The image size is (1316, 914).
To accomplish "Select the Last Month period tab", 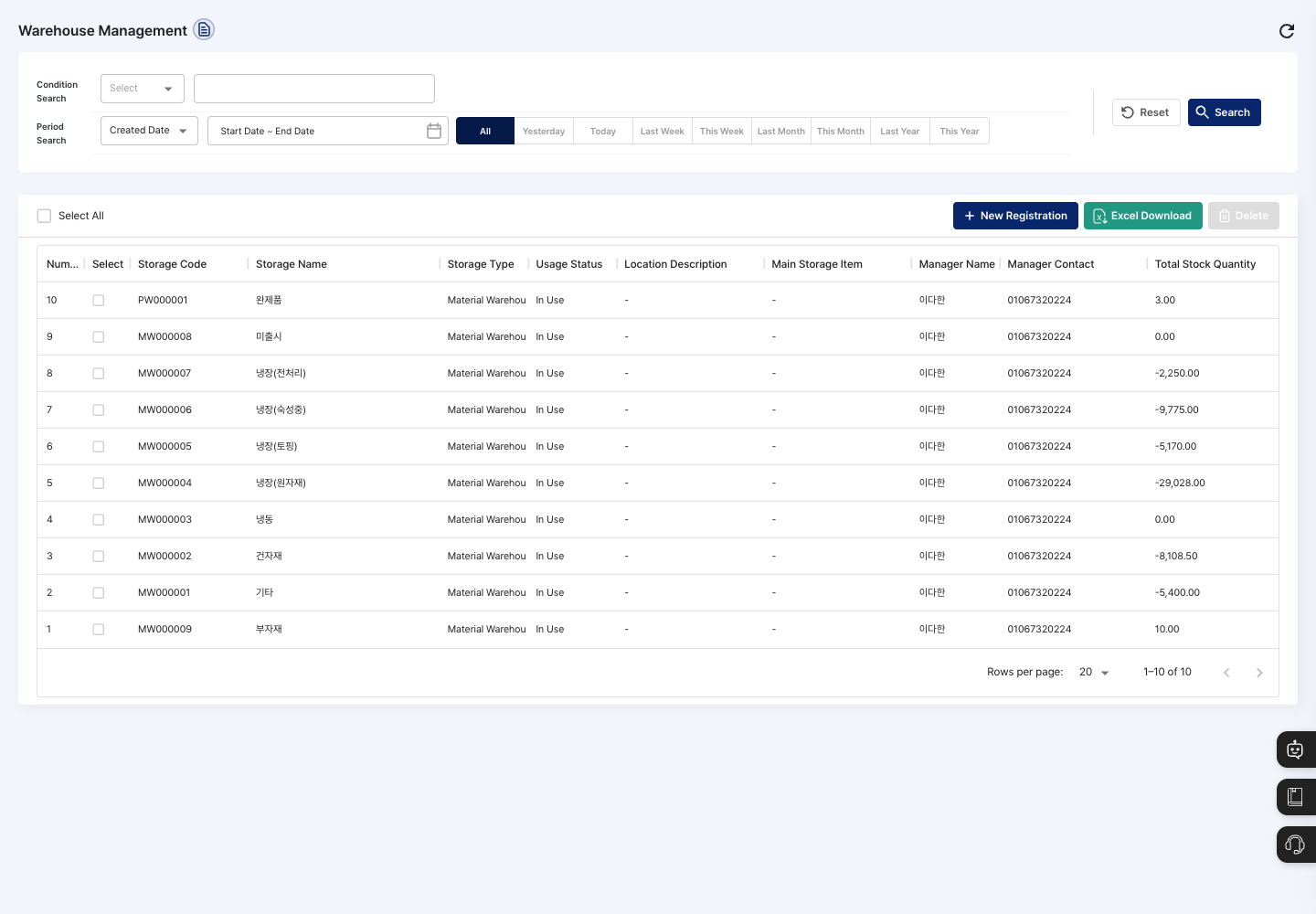I will [x=781, y=131].
